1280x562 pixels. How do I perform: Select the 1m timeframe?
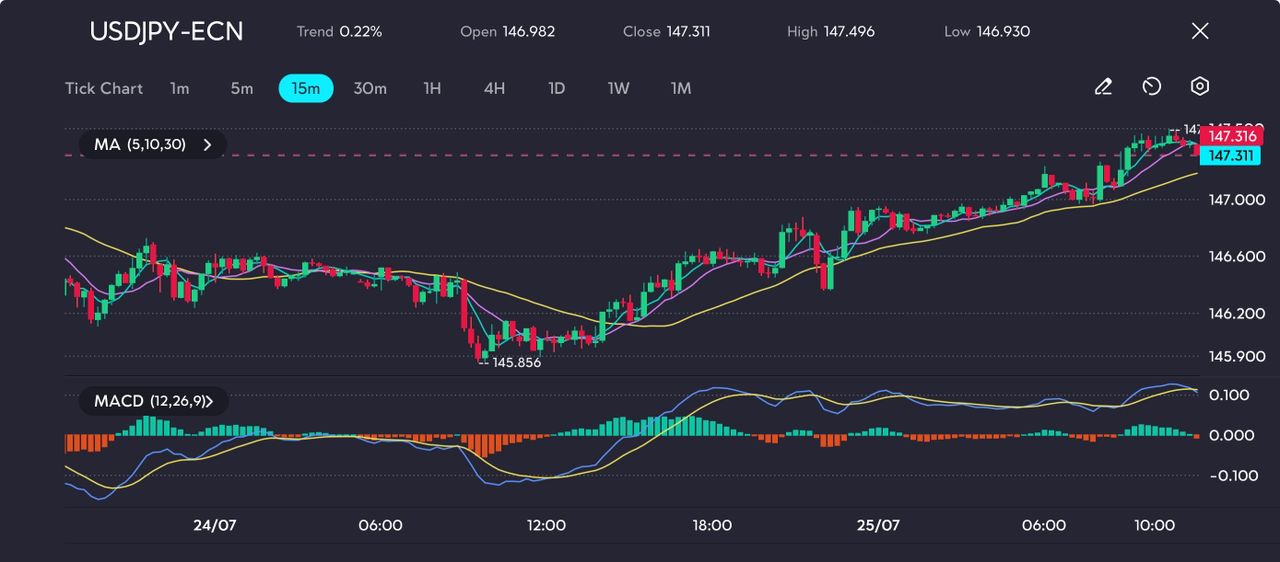coord(179,88)
